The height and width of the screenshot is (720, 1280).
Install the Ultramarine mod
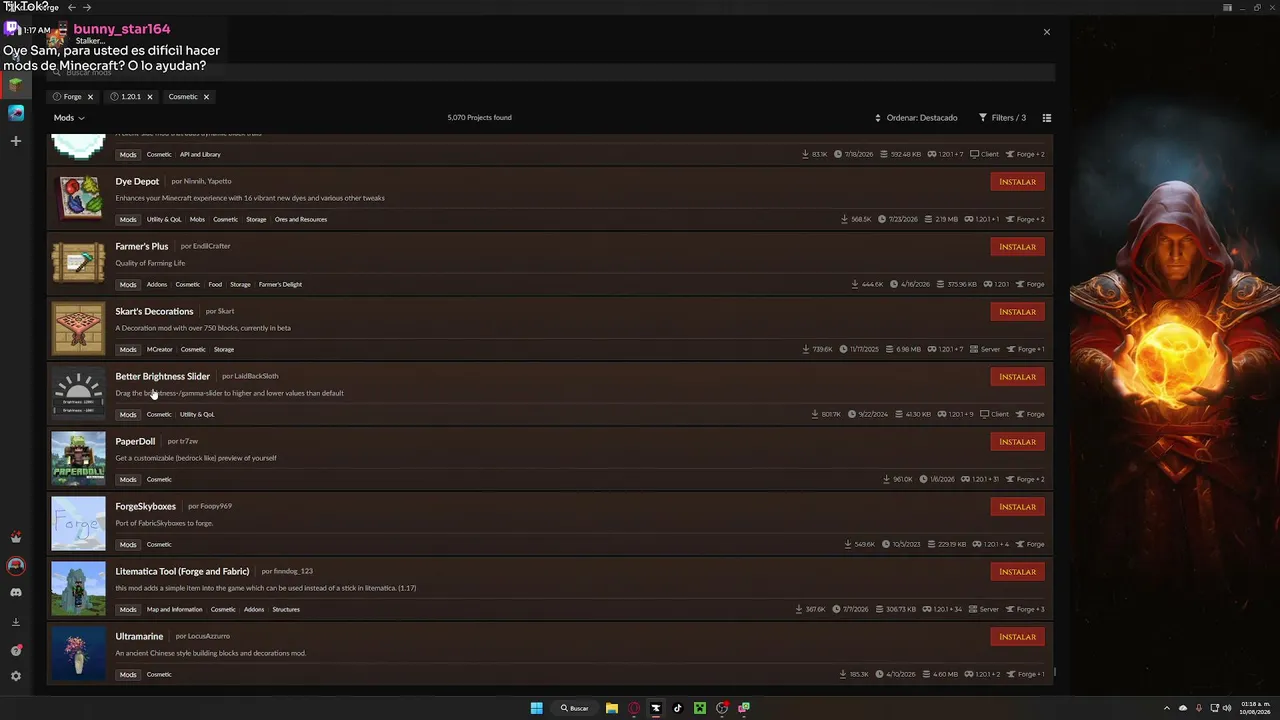(1017, 637)
